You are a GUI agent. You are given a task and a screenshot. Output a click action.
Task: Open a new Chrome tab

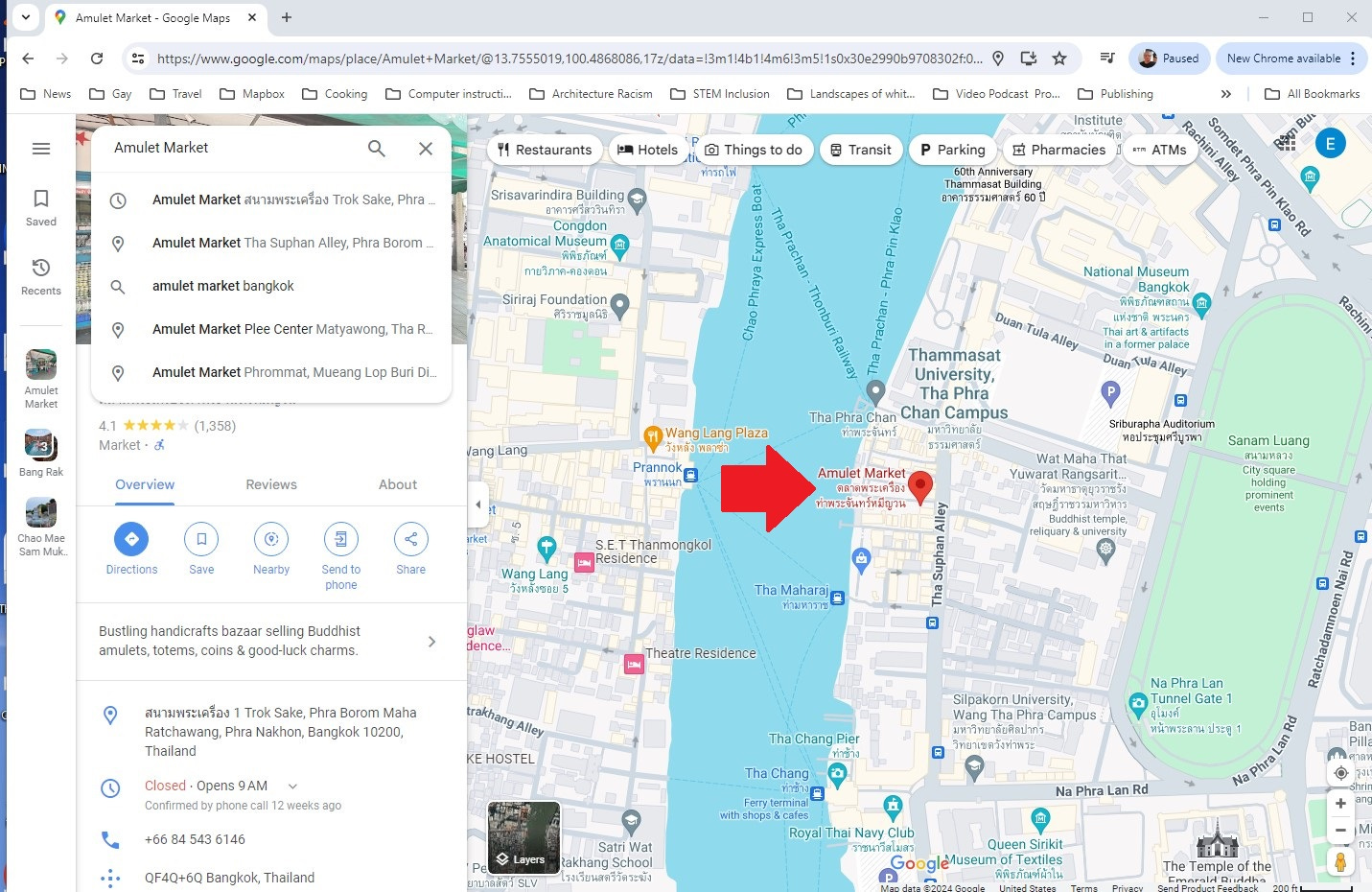pyautogui.click(x=287, y=17)
